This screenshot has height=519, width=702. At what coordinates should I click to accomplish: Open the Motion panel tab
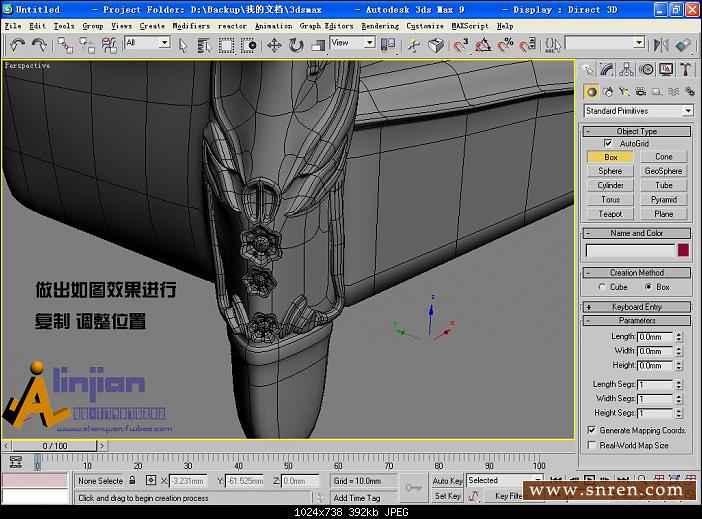pos(646,69)
